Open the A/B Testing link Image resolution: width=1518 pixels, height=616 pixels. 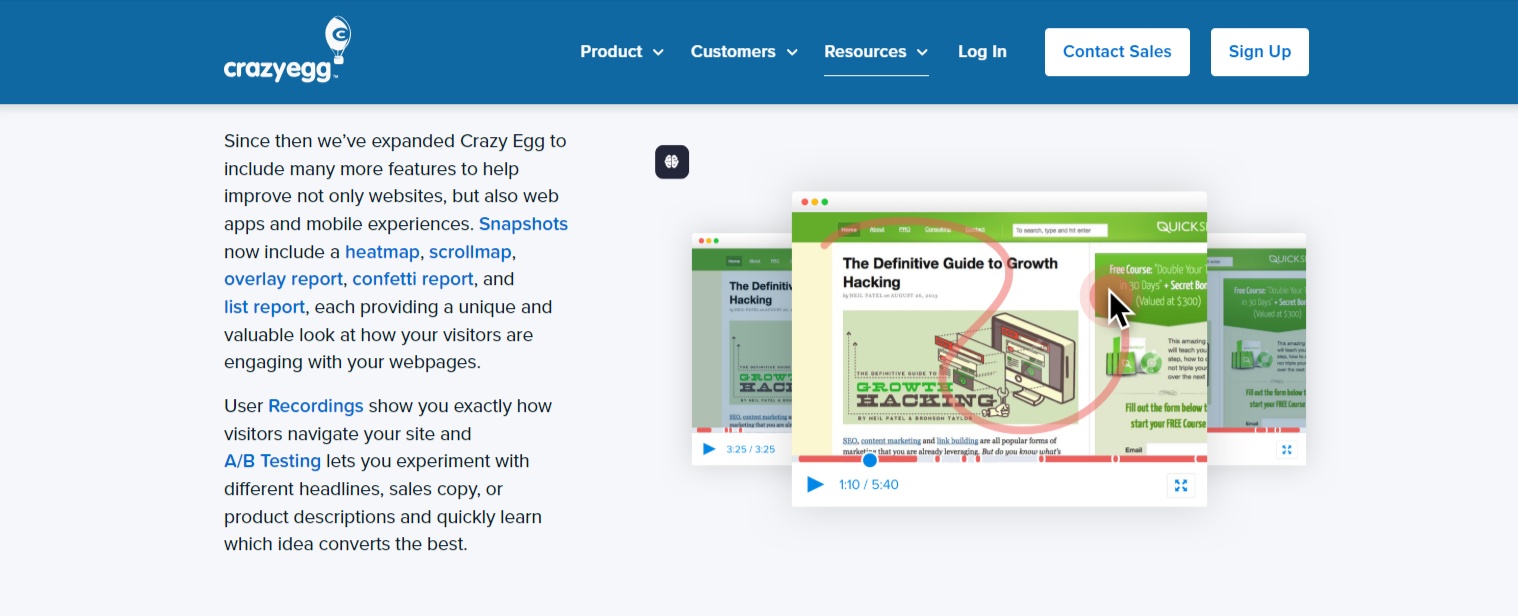(x=272, y=461)
